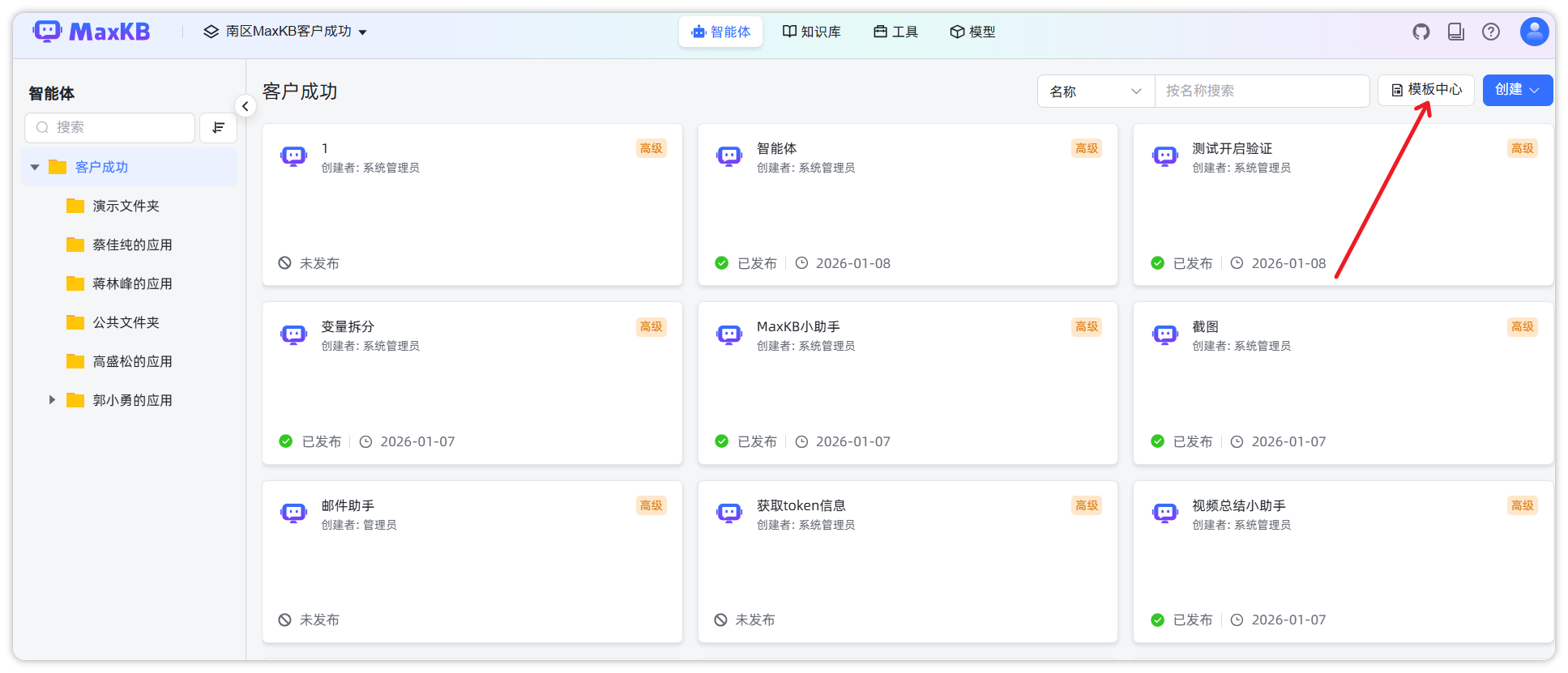This screenshot has height=673, width=1568.
Task: Switch to the 模型 tab
Action: (972, 32)
